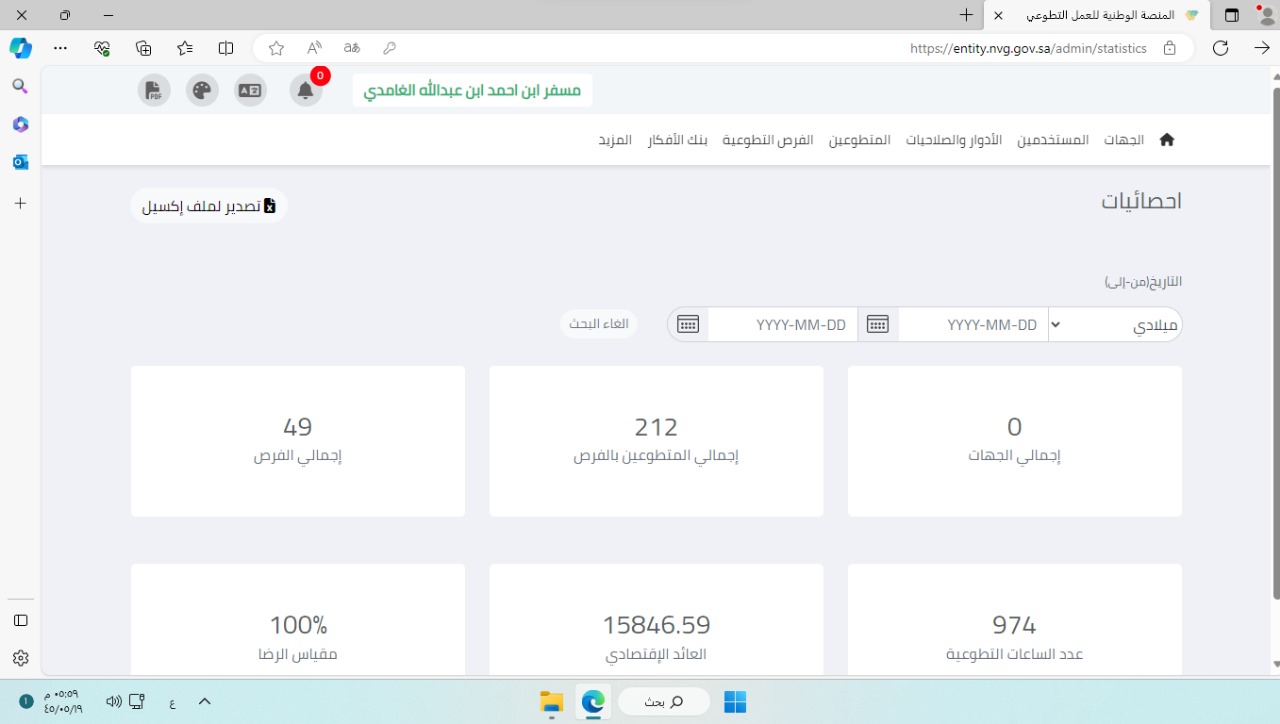Click the browser refresh icon
Image resolution: width=1280 pixels, height=724 pixels.
click(x=1220, y=48)
